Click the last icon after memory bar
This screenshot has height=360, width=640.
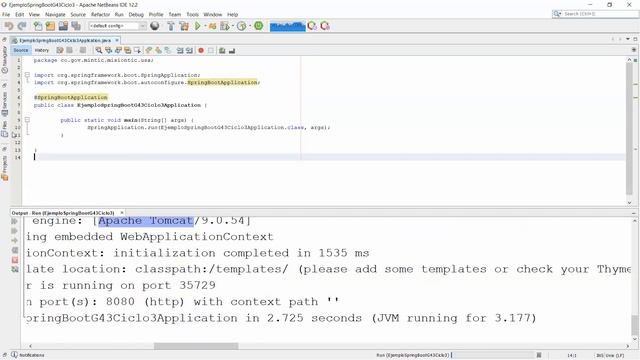point(325,26)
